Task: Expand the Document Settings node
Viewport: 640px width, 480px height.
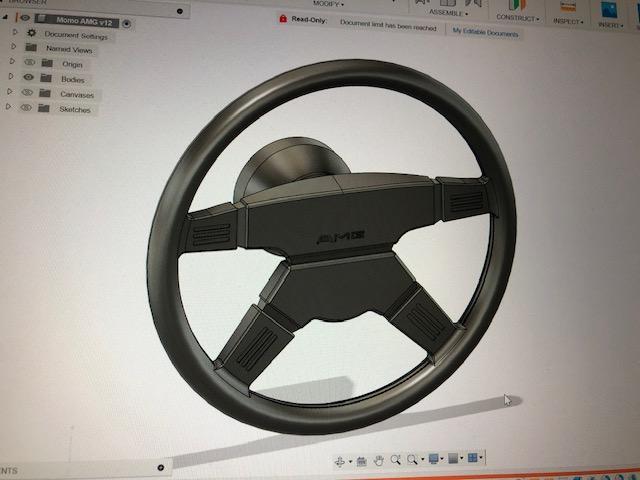Action: [x=15, y=32]
